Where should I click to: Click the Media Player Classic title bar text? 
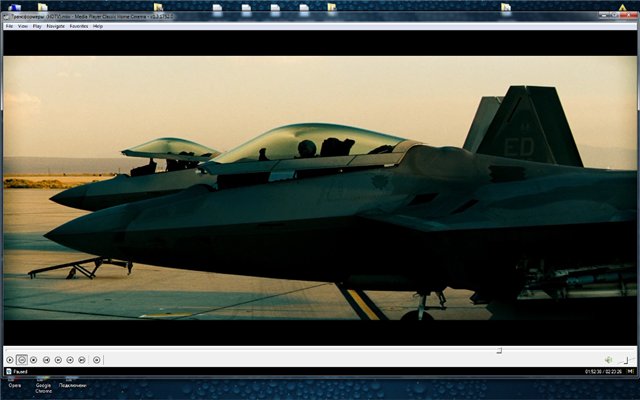click(91, 16)
